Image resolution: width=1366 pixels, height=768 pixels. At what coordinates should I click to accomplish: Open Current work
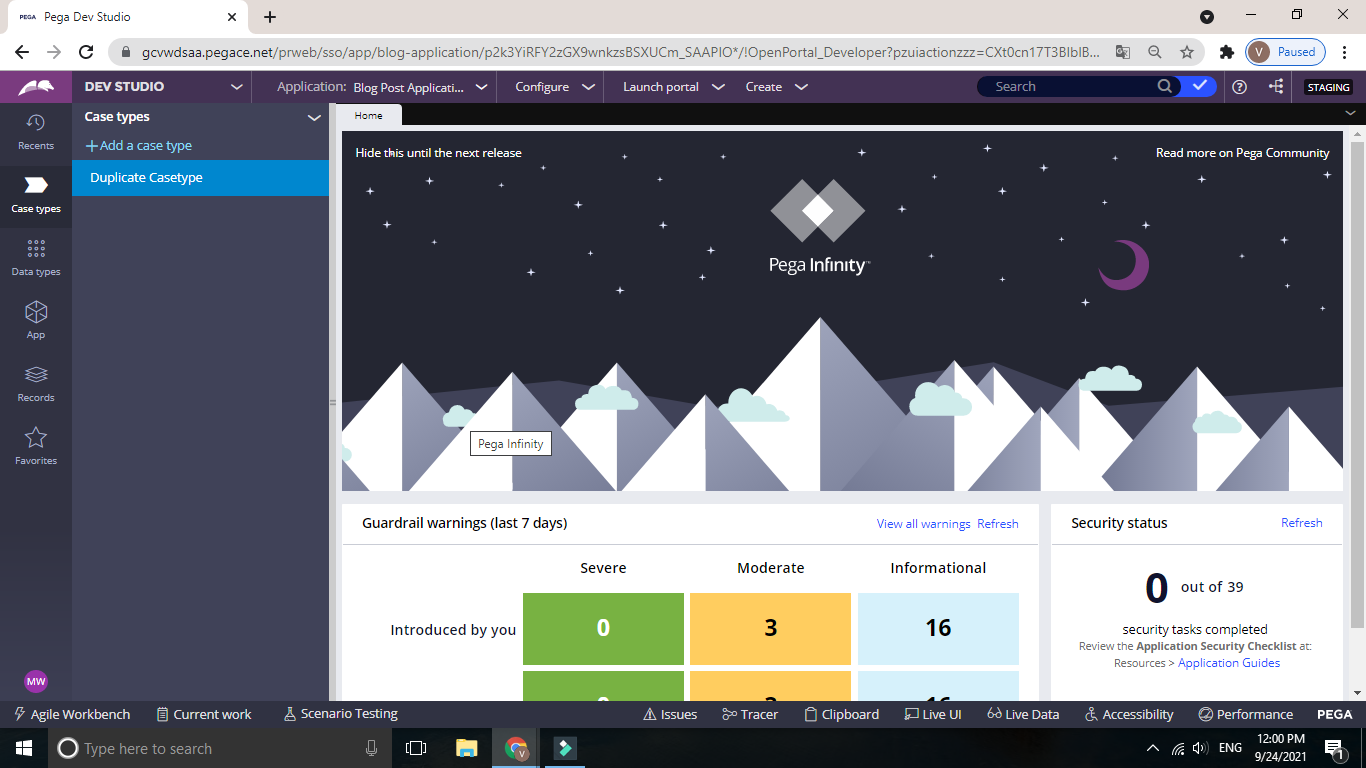coord(204,714)
